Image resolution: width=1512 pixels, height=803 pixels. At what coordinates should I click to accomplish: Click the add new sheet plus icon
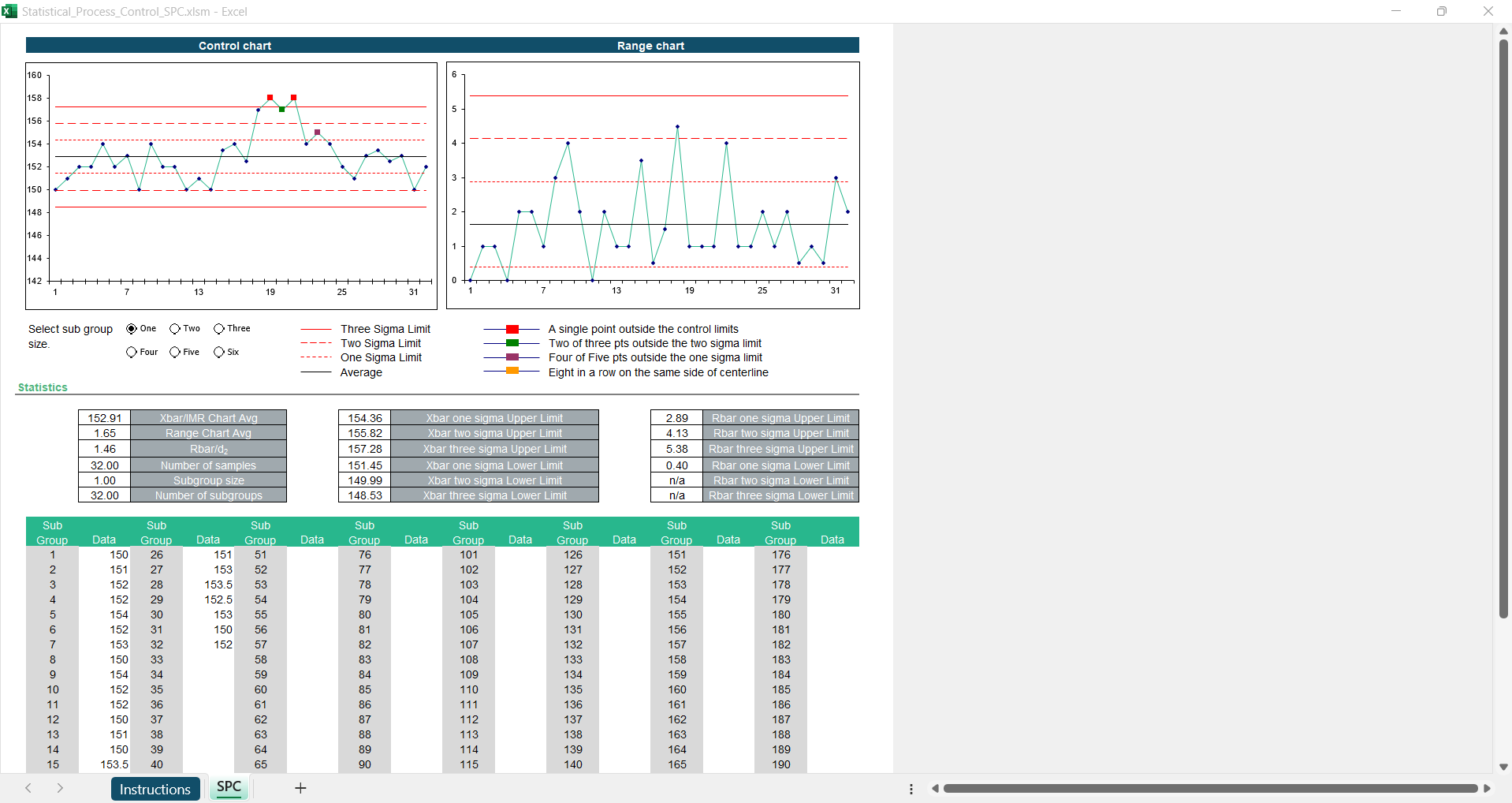(300, 788)
